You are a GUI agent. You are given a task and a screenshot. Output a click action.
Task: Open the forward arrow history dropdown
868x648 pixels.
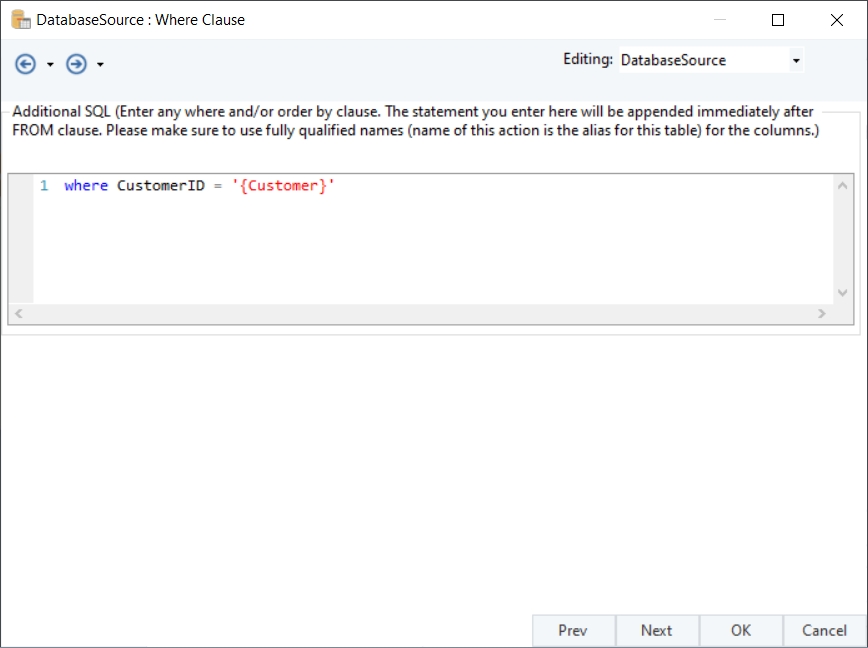tap(100, 65)
